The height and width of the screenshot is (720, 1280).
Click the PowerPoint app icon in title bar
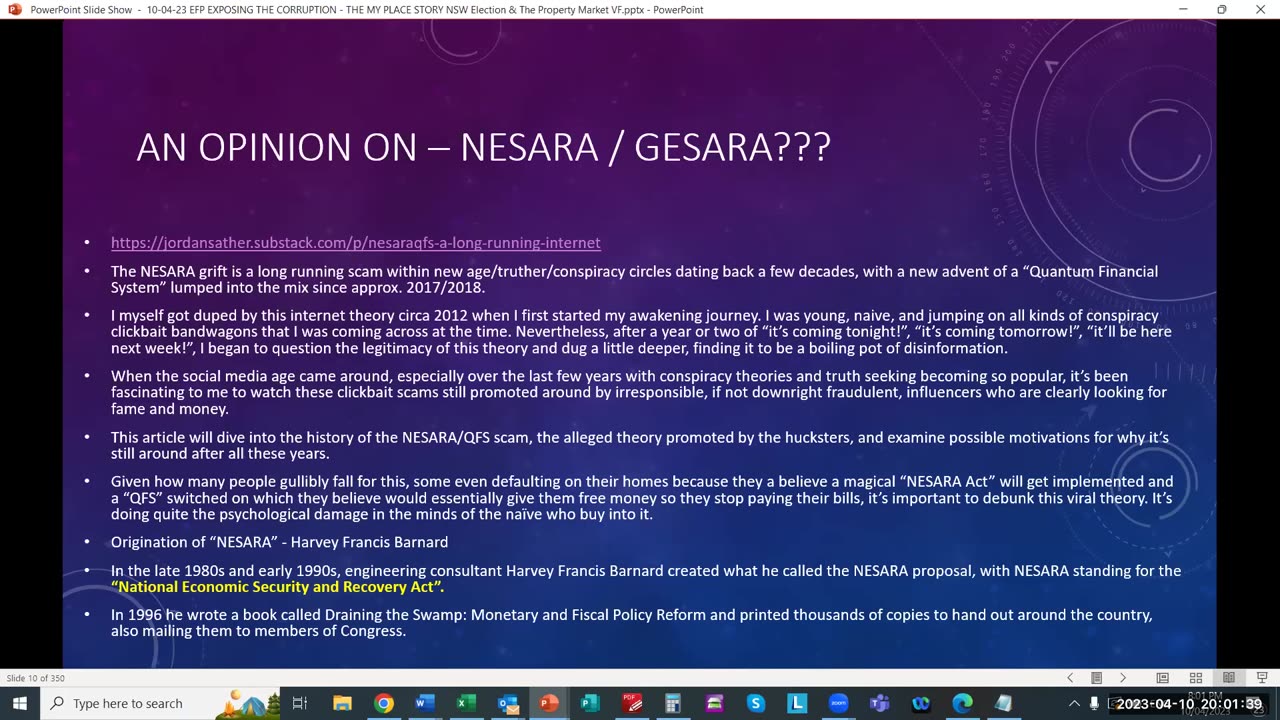point(14,9)
